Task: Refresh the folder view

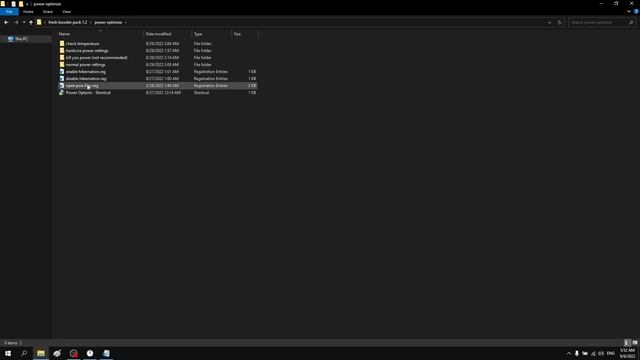Action: click(560, 22)
